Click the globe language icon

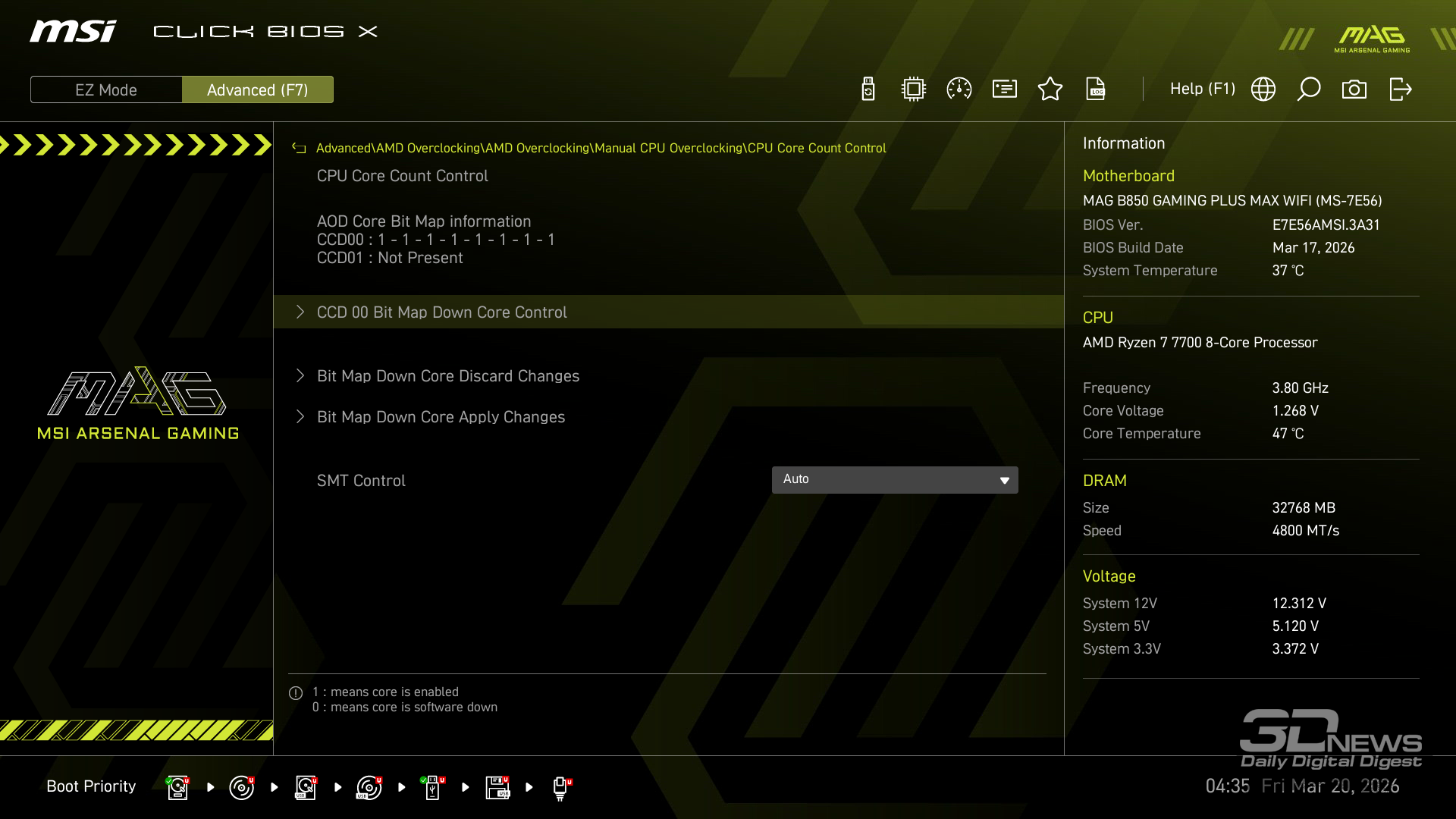(x=1263, y=89)
